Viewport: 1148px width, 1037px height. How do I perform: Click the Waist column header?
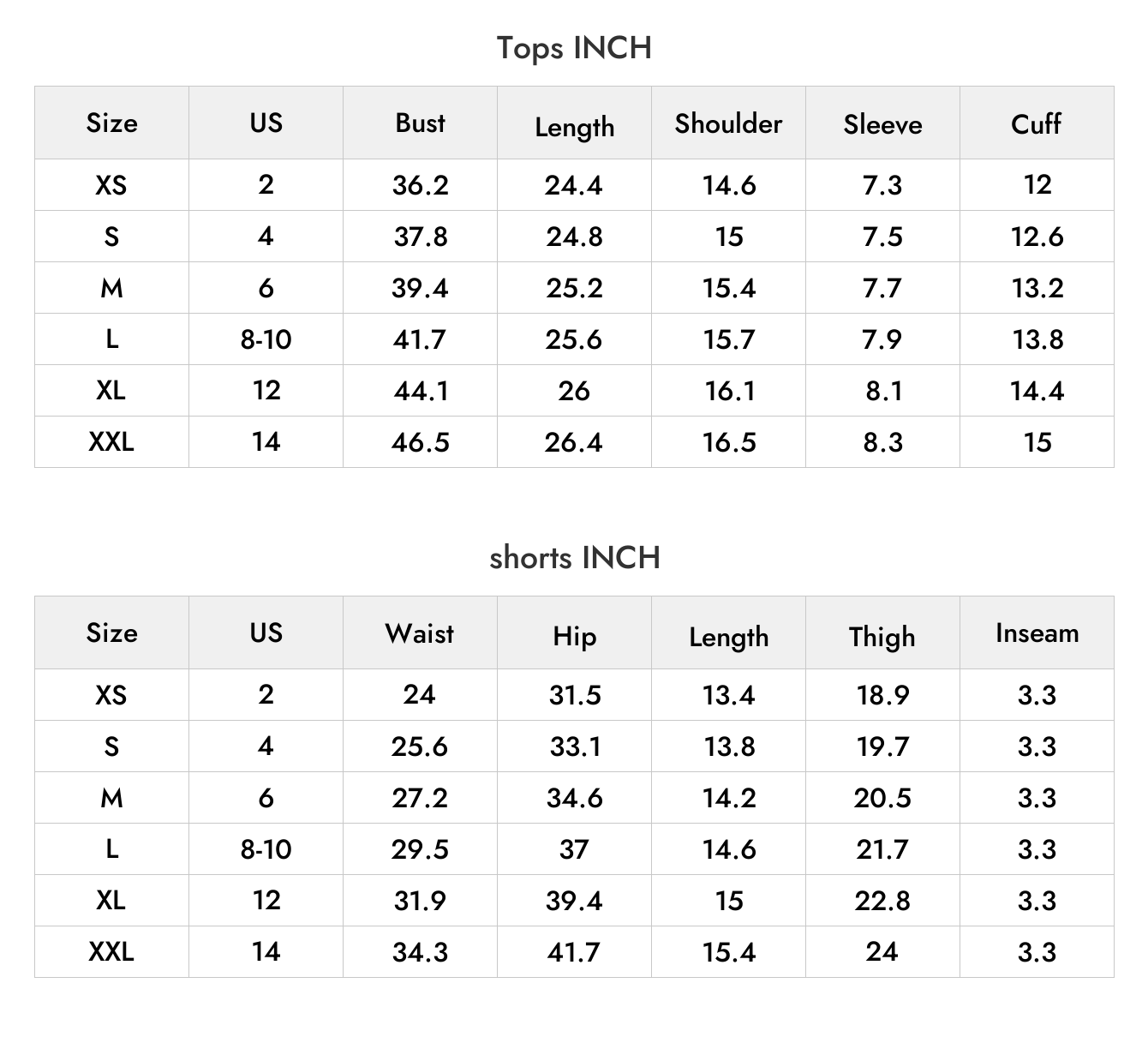[x=420, y=633]
